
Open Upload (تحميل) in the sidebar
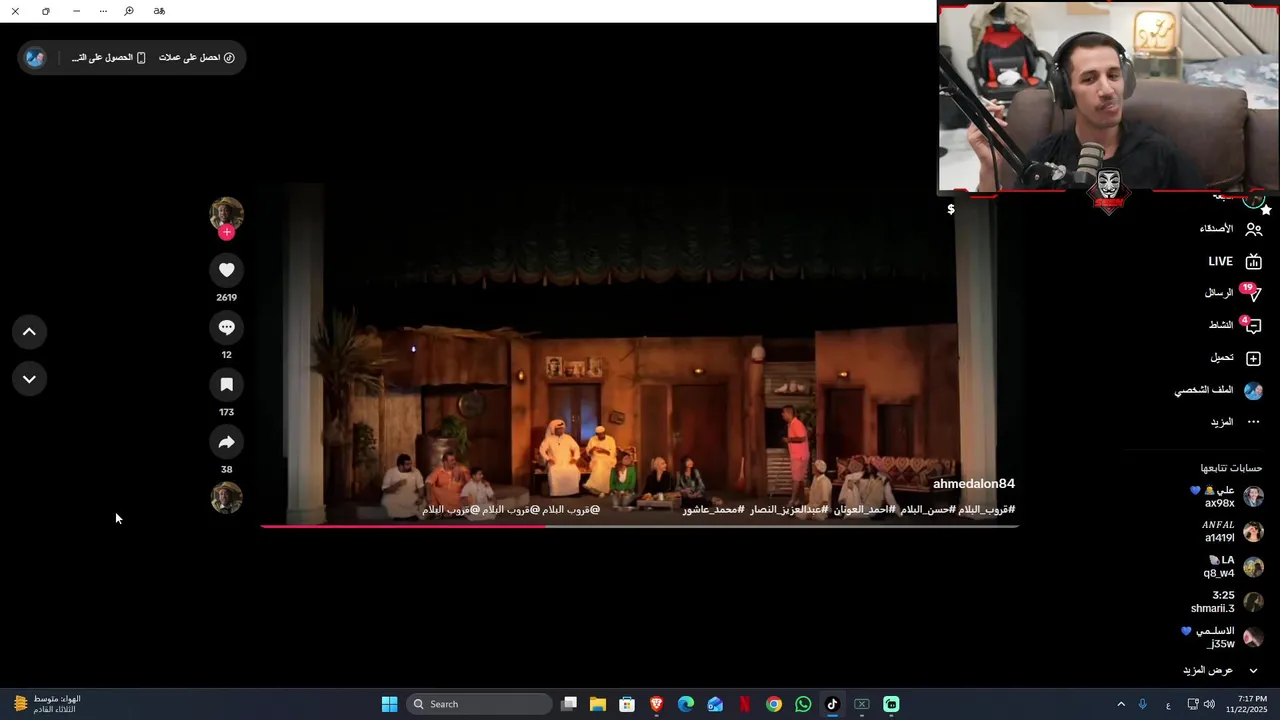[x=1235, y=358]
